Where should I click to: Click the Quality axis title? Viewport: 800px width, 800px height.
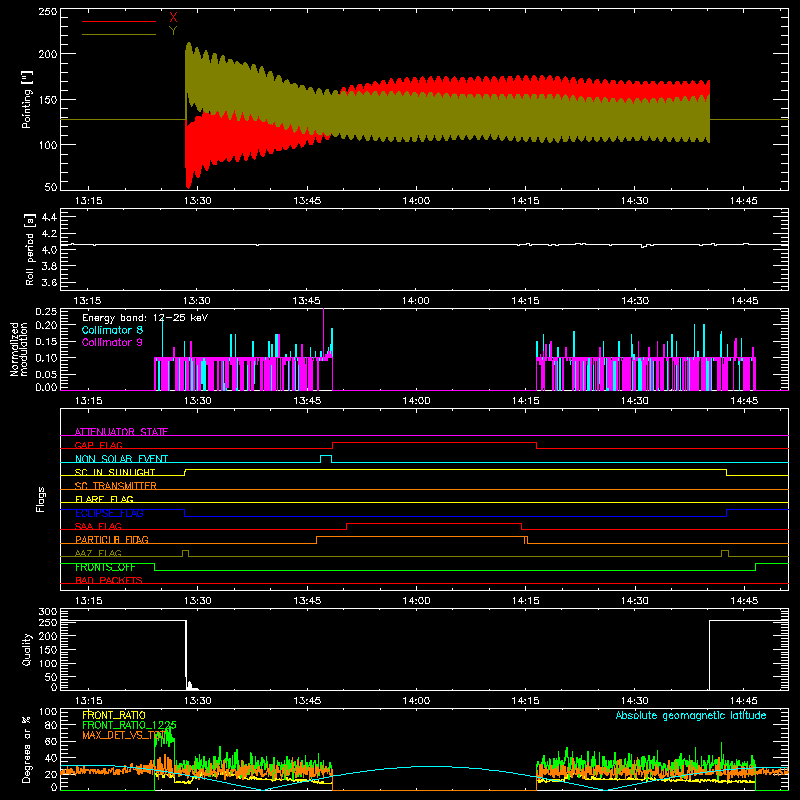pos(27,649)
